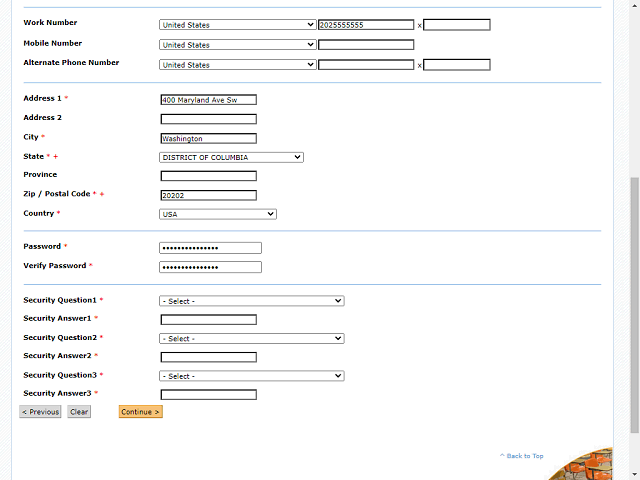The height and width of the screenshot is (480, 640).
Task: Click the 'Security Question1' label
Action: [60, 300]
